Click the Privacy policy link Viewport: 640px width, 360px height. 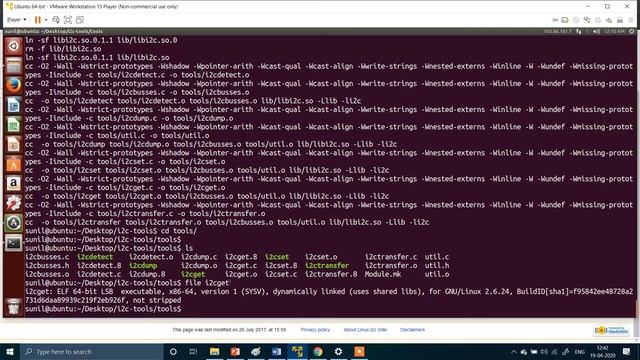tap(315, 330)
